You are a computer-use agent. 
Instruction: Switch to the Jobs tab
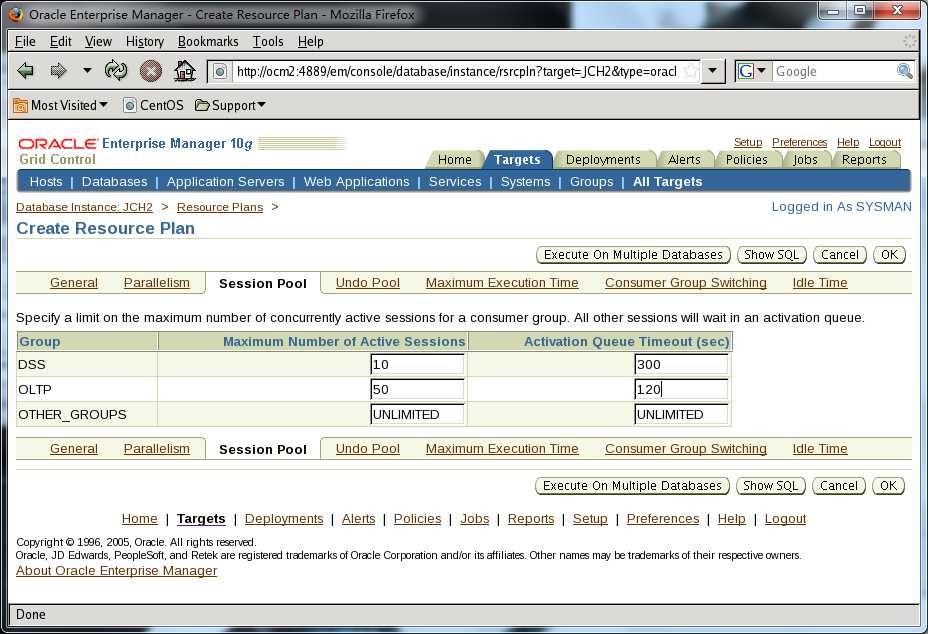pyautogui.click(x=805, y=160)
